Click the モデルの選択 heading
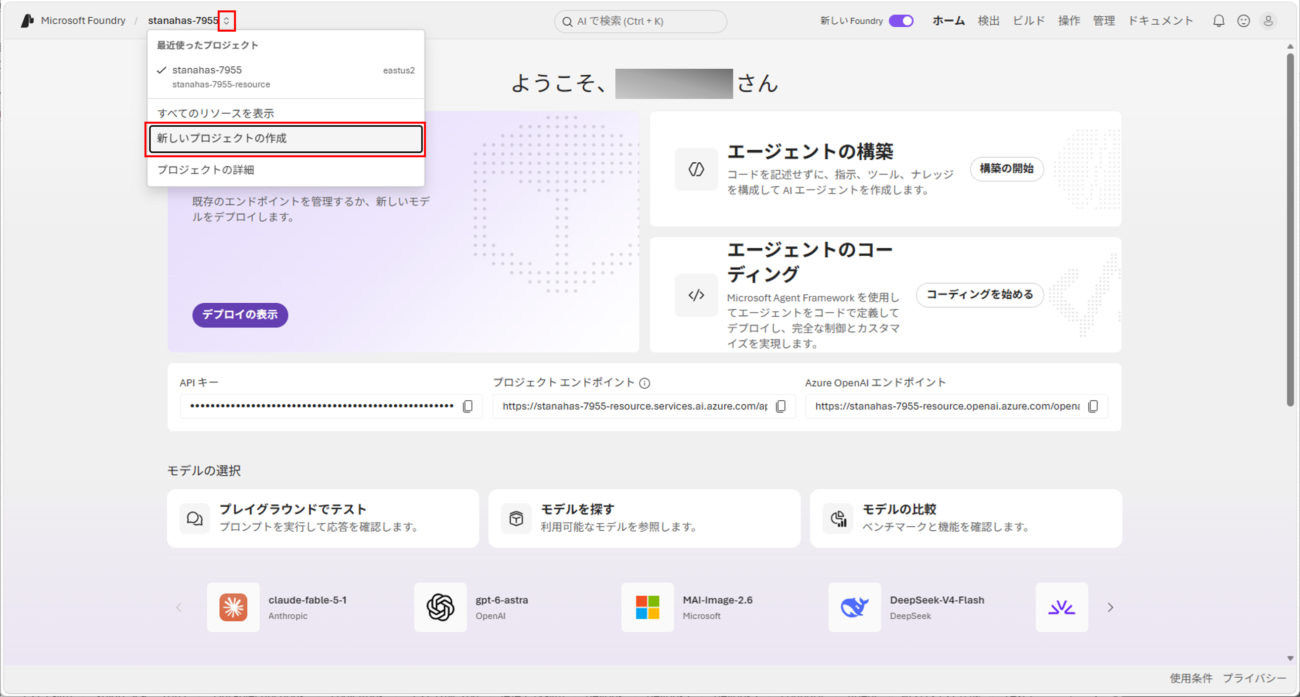 pyautogui.click(x=204, y=471)
